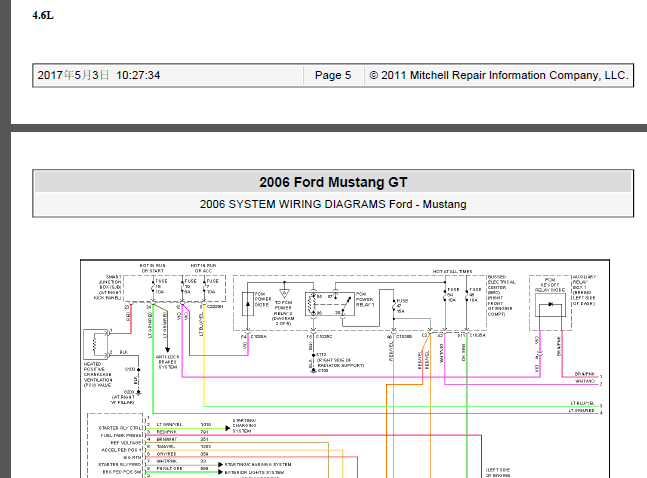Click the 'ANTI-LOCK BRAKES SYSTEM' diagram label
Screen dimensions: 647x478
pyautogui.click(x=168, y=362)
